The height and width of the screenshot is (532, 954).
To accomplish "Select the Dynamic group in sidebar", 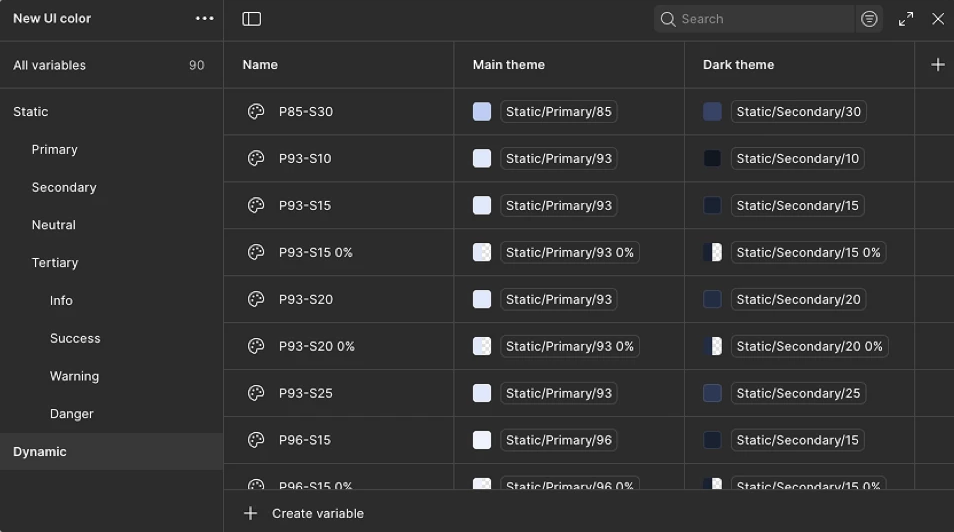I will click(40, 452).
